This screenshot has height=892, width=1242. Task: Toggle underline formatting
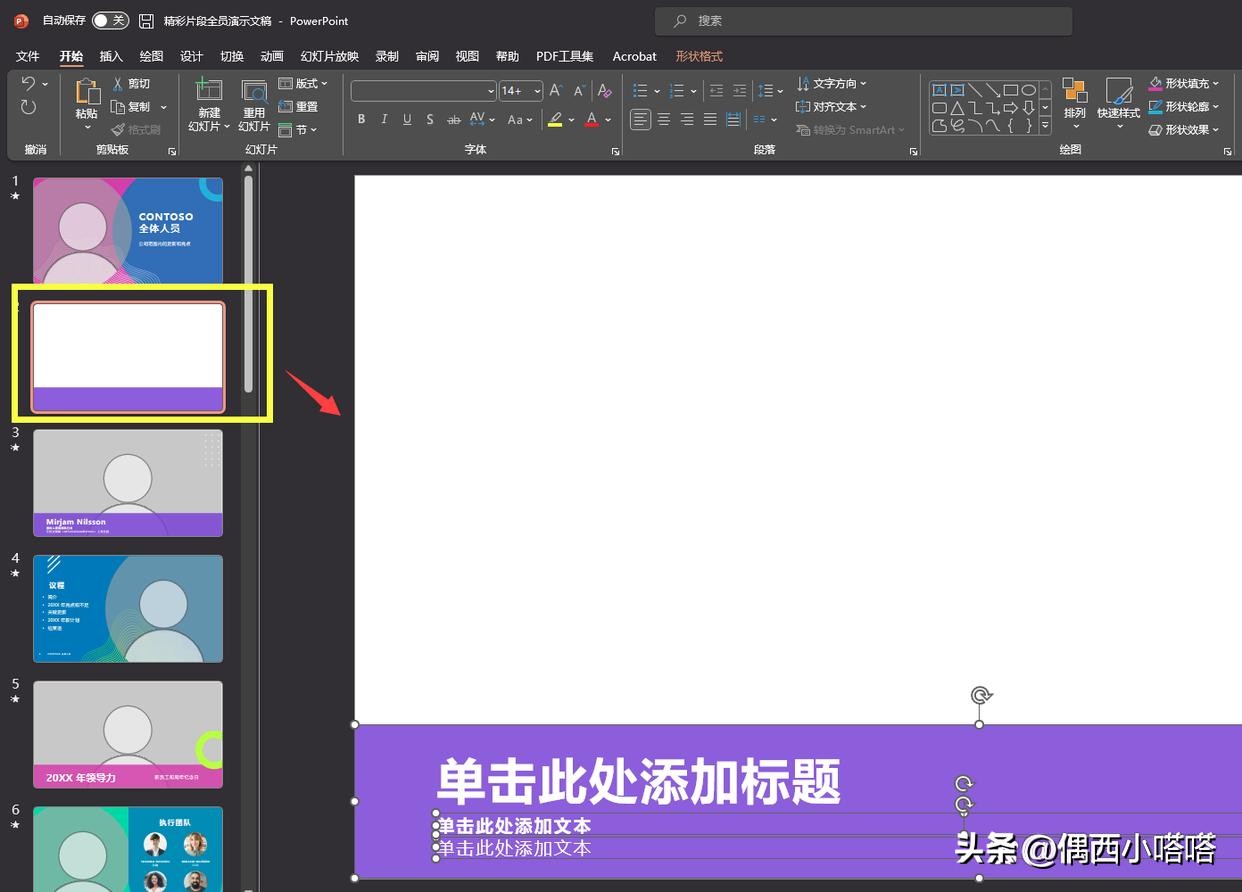click(407, 120)
